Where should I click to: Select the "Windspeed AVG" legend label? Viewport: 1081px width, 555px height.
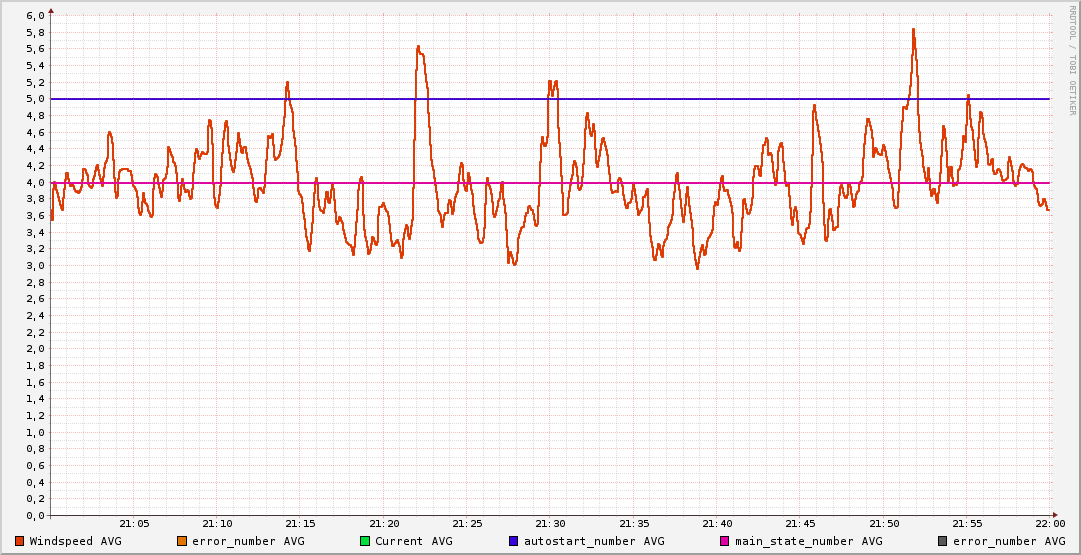click(75, 541)
